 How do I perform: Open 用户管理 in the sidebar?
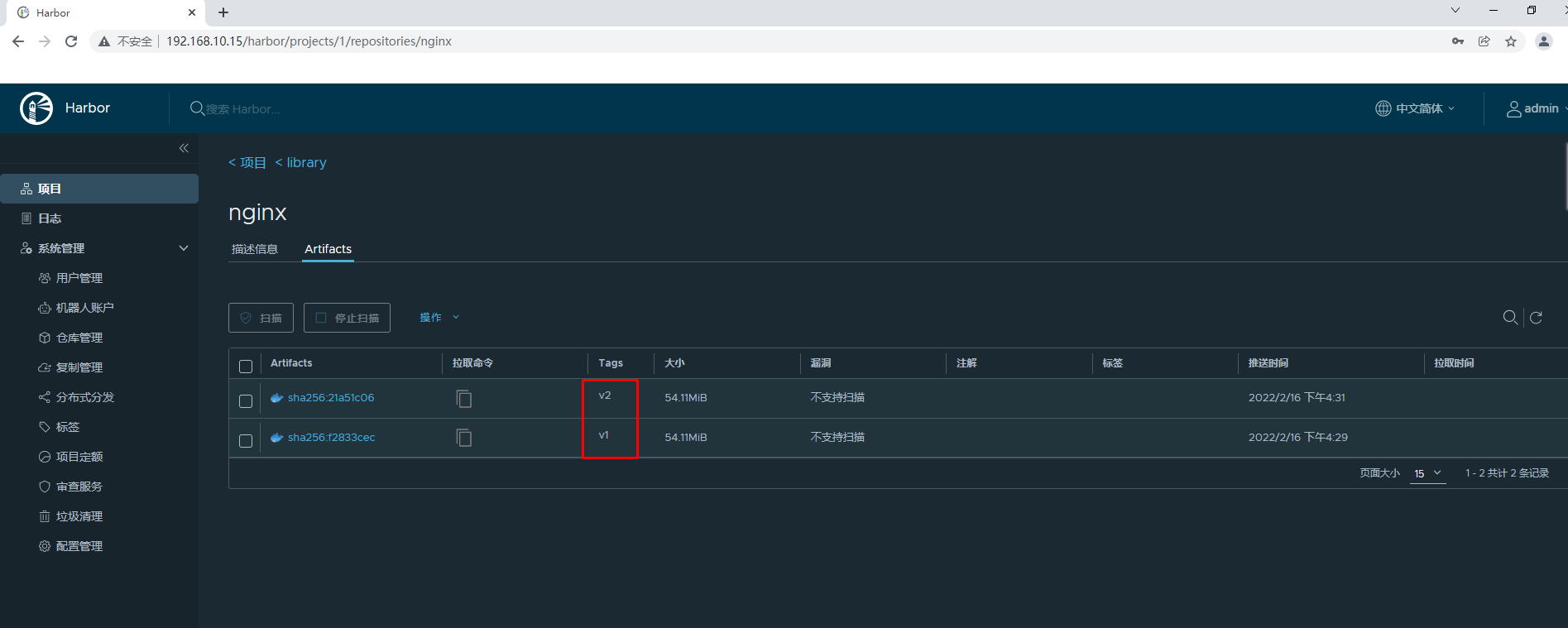pos(79,278)
